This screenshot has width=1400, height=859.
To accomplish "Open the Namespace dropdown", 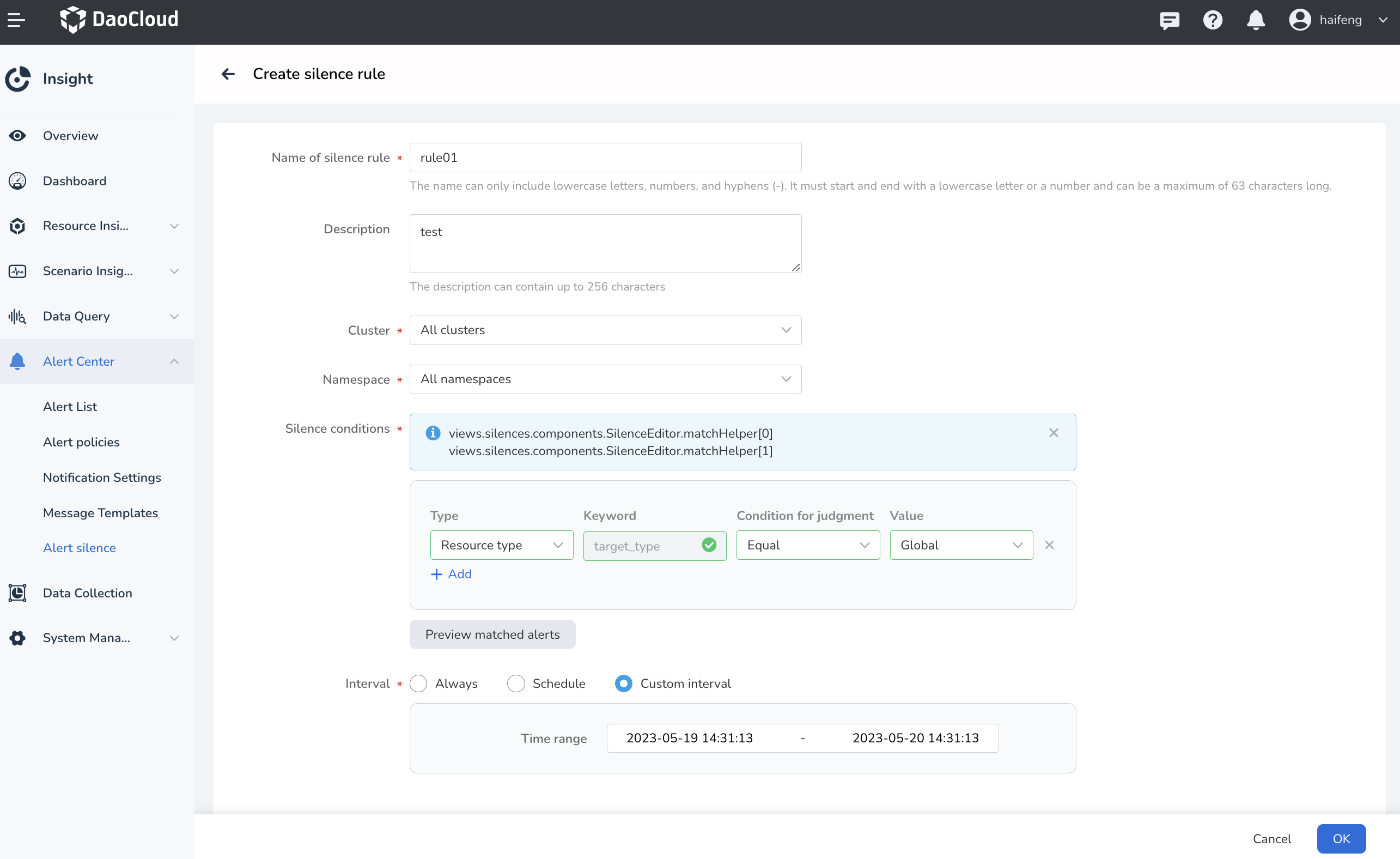I will (605, 379).
